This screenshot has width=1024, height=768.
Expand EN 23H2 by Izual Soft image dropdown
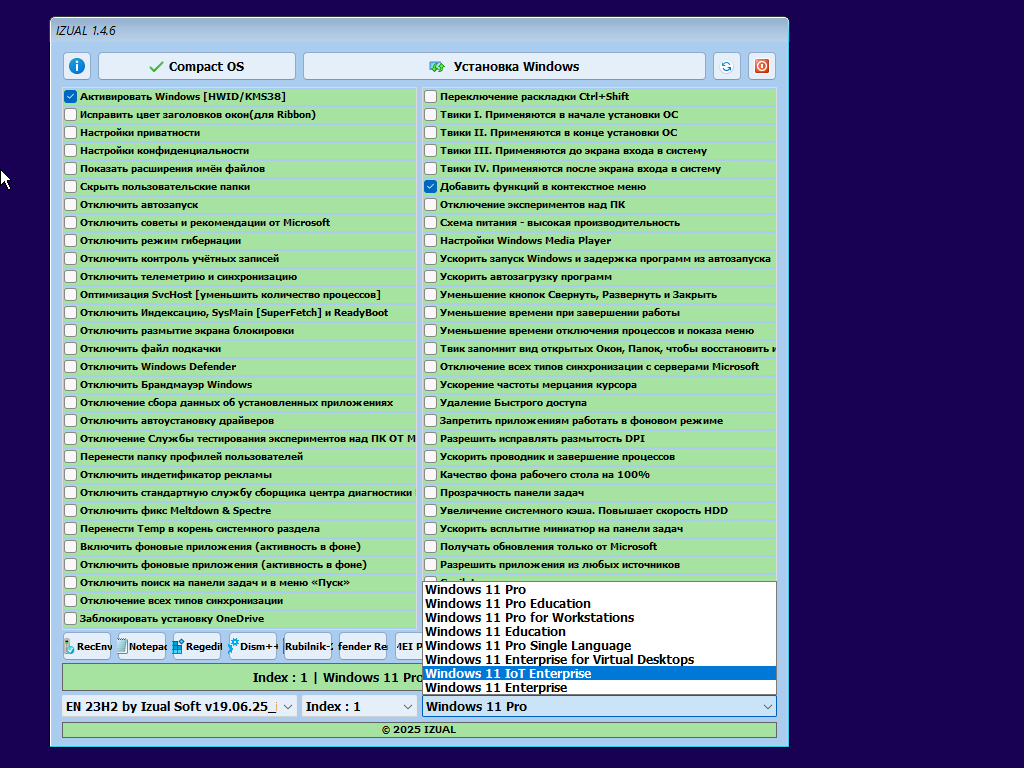tap(180, 707)
